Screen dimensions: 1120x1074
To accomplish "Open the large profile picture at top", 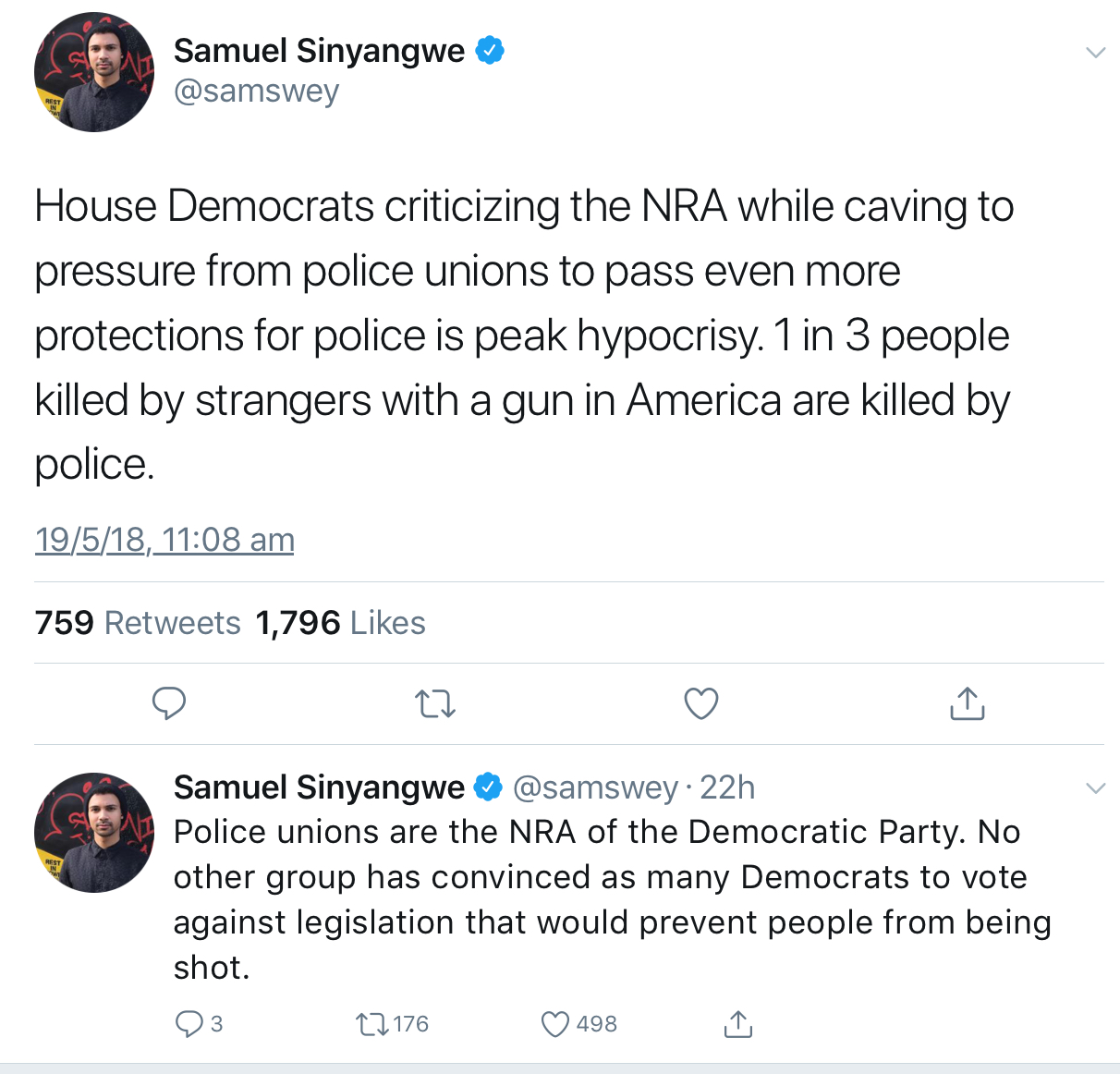I will click(x=94, y=72).
